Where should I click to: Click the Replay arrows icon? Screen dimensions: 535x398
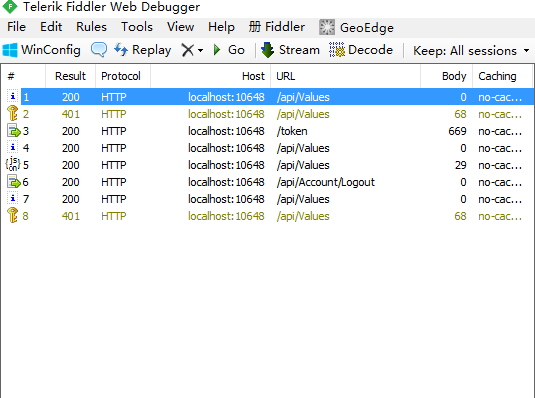121,50
